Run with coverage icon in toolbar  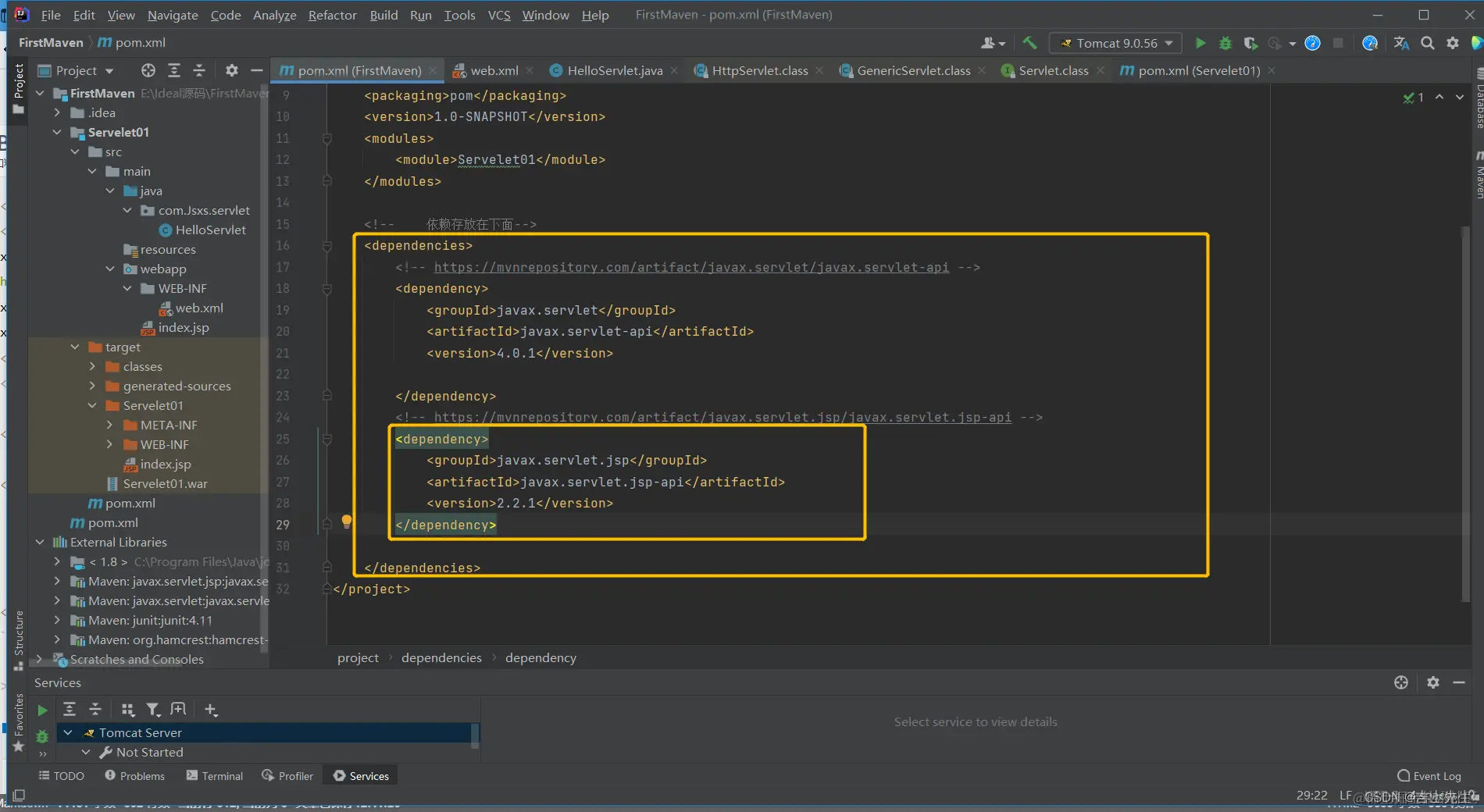(x=1250, y=43)
